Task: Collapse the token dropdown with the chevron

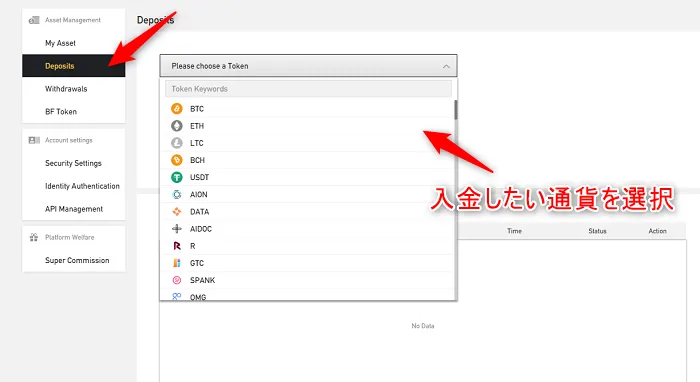Action: 446,66
